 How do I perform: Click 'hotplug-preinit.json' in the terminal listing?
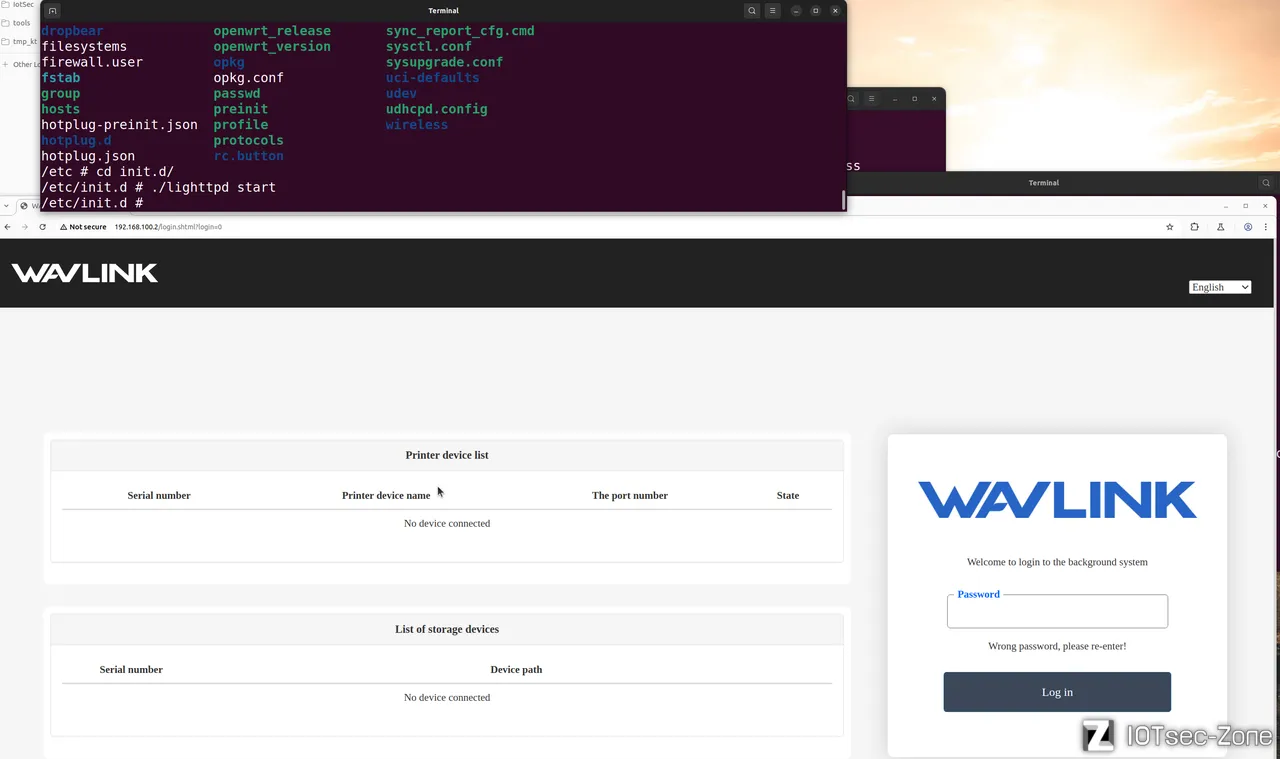pos(119,125)
